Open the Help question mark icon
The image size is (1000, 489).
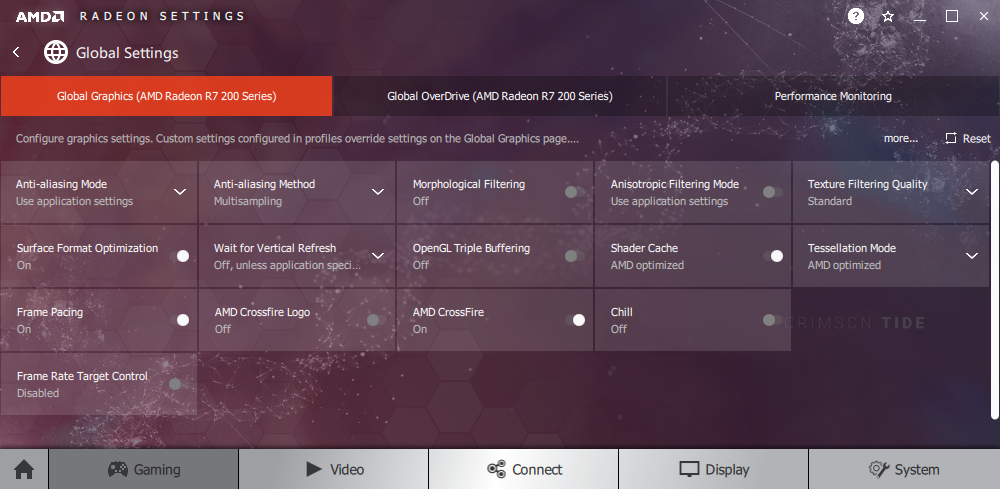point(856,17)
